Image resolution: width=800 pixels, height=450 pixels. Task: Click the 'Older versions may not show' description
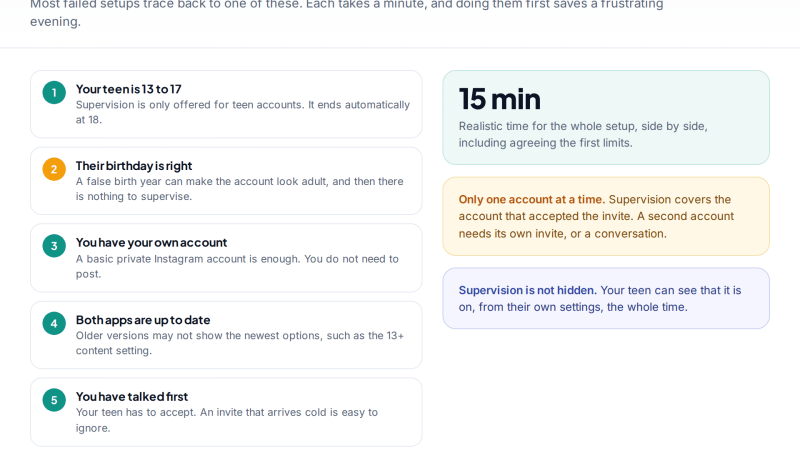click(240, 343)
